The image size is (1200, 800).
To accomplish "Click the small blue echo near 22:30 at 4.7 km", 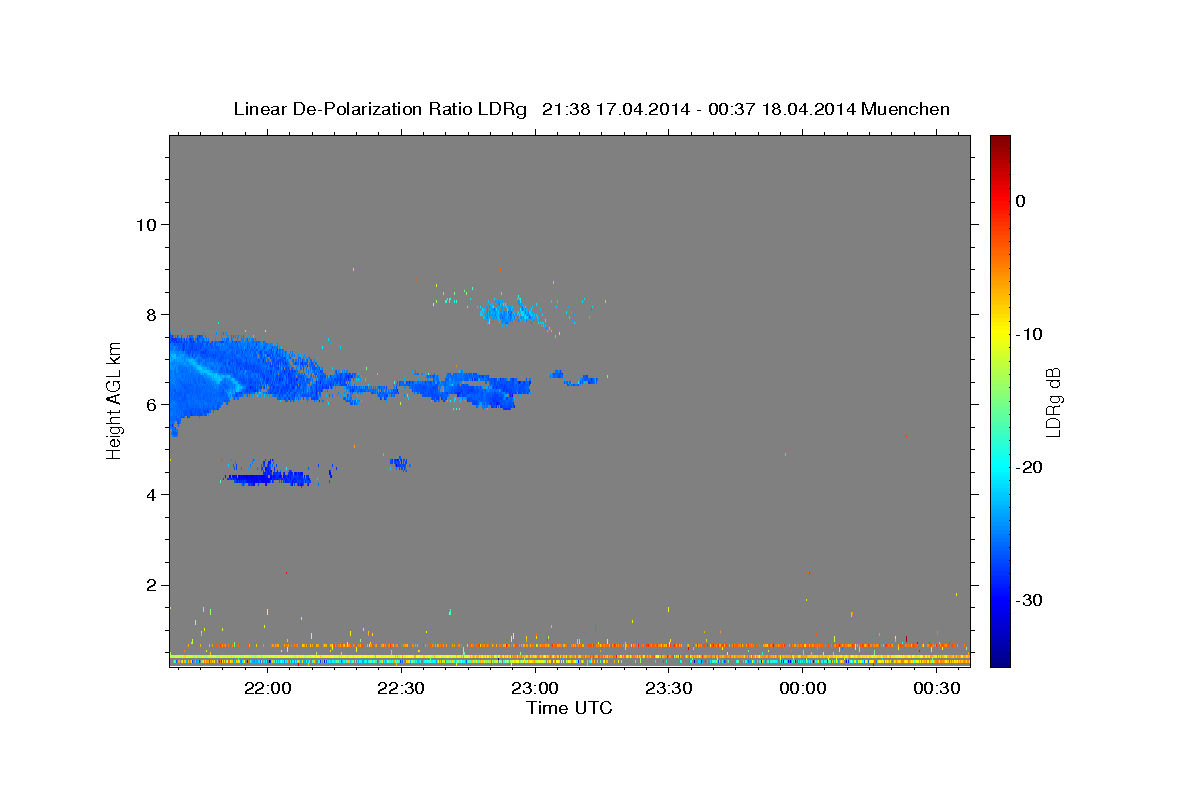I will click(400, 463).
